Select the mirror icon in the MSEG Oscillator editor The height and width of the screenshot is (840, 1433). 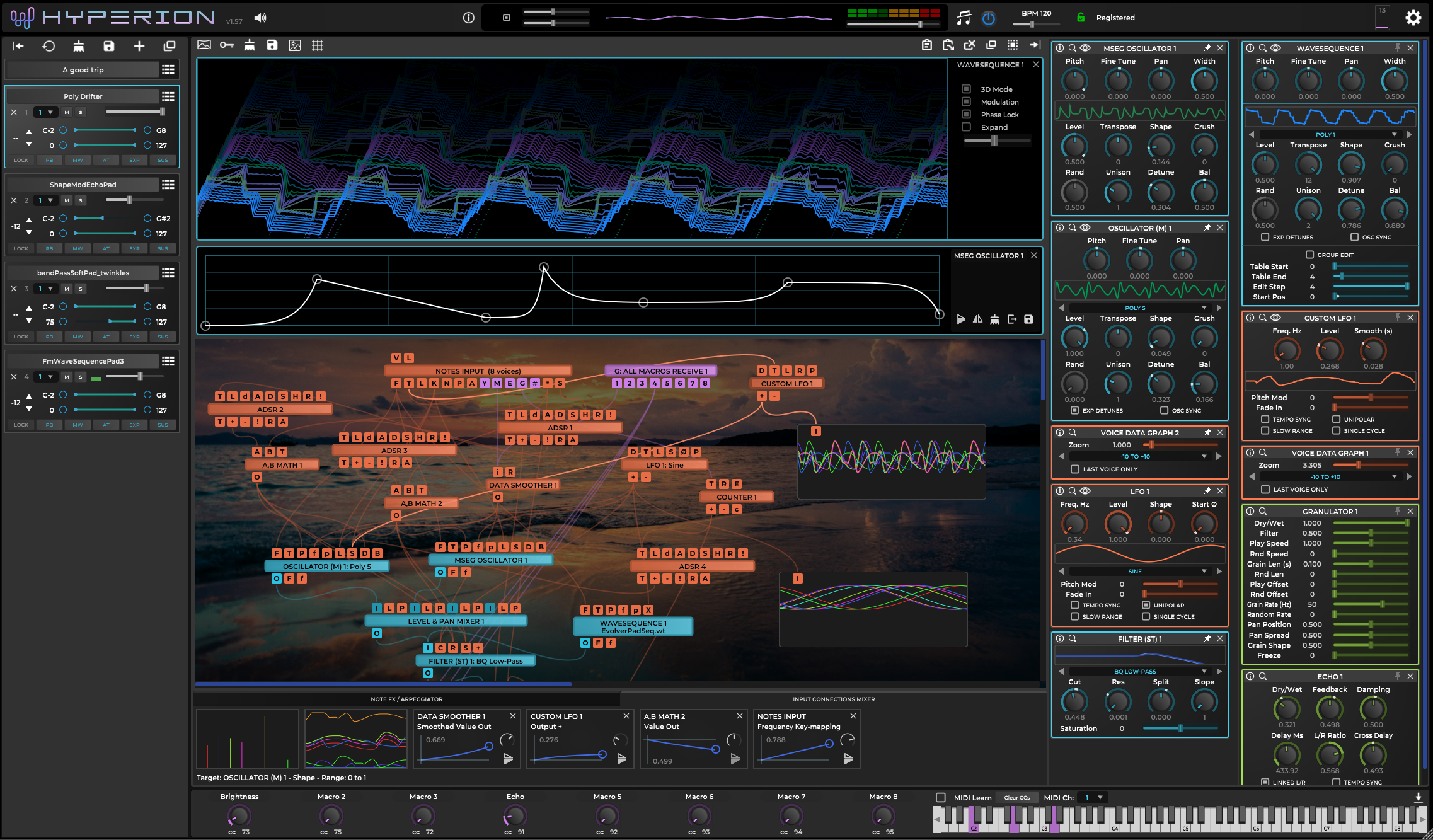pos(977,319)
